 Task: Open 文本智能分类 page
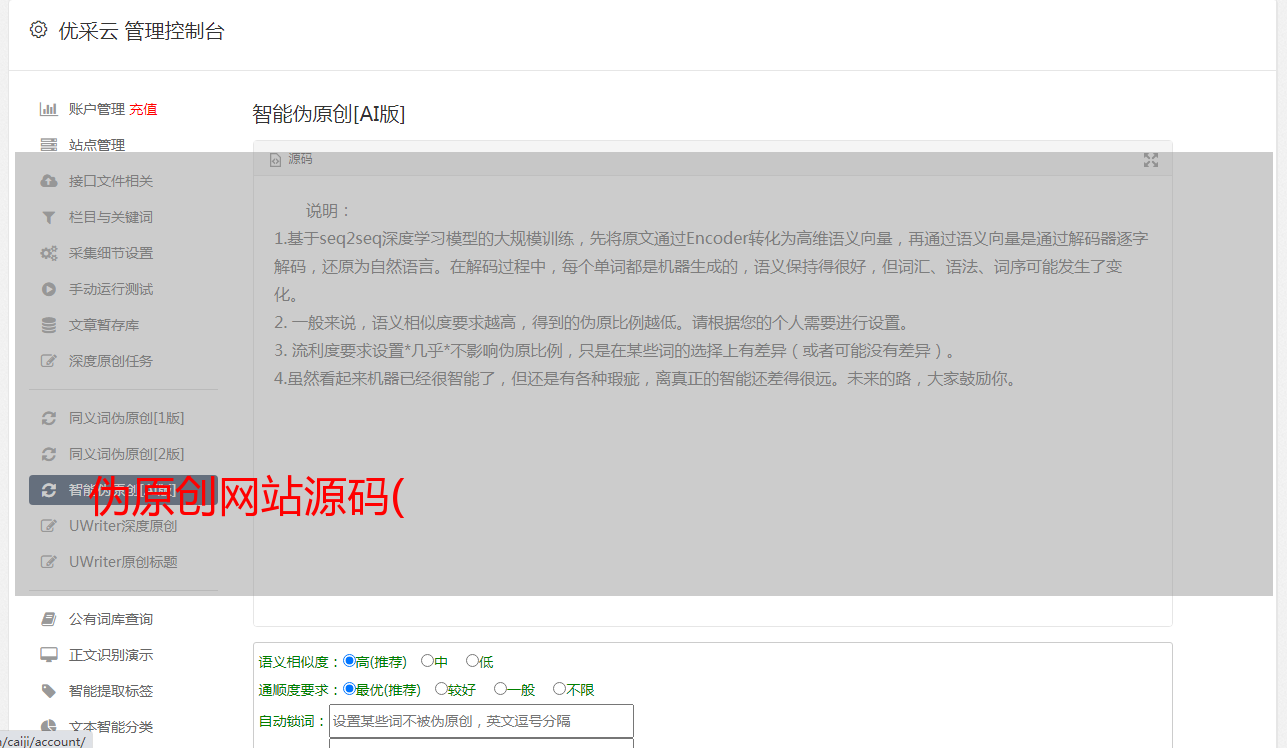point(111,727)
